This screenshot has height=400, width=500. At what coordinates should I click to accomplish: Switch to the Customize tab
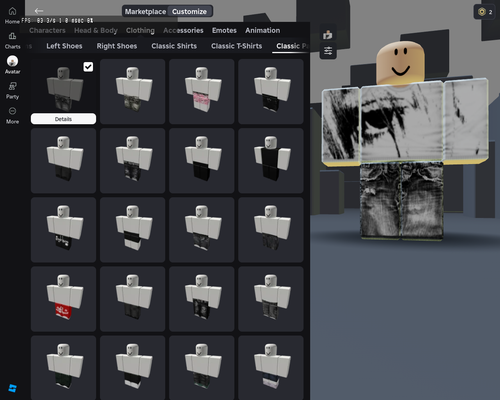[189, 12]
